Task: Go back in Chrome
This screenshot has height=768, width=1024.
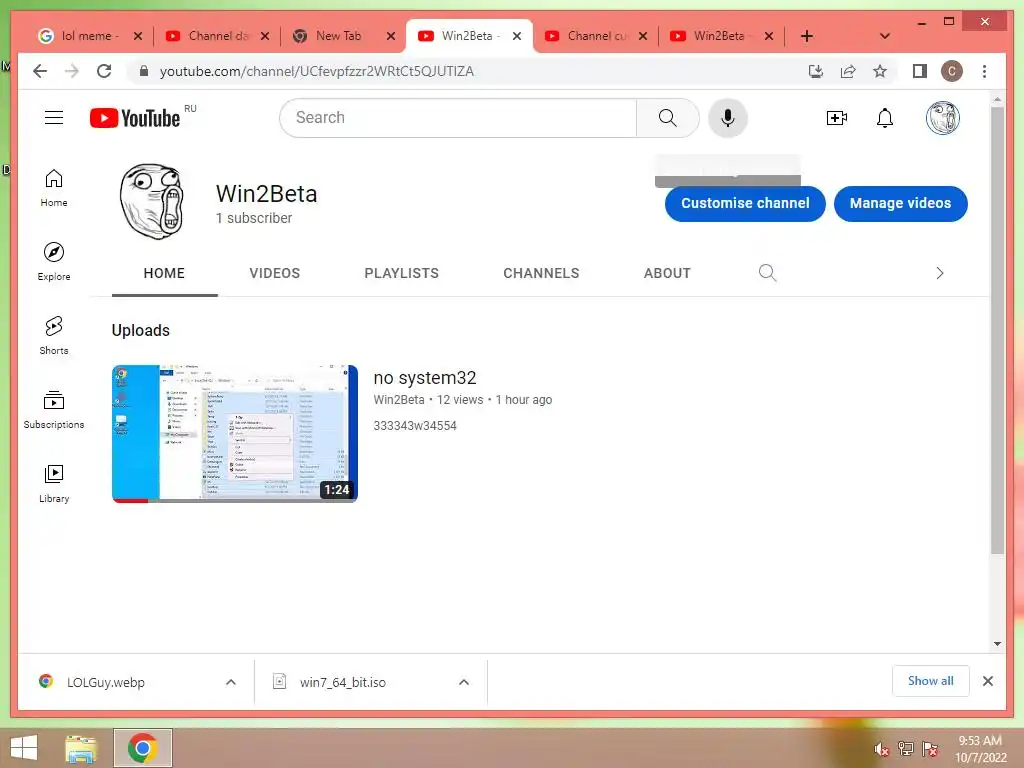Action: click(x=40, y=71)
